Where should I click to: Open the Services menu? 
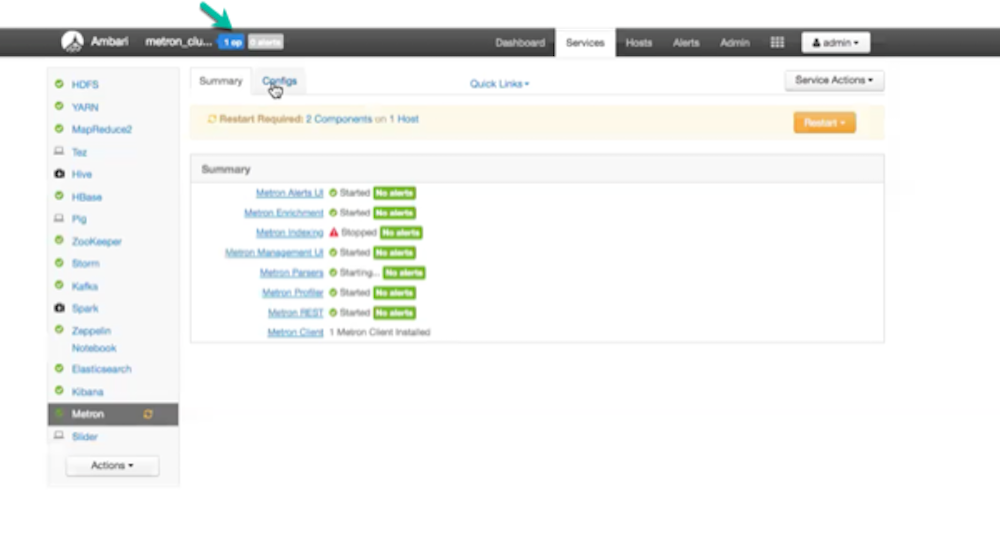tap(585, 43)
